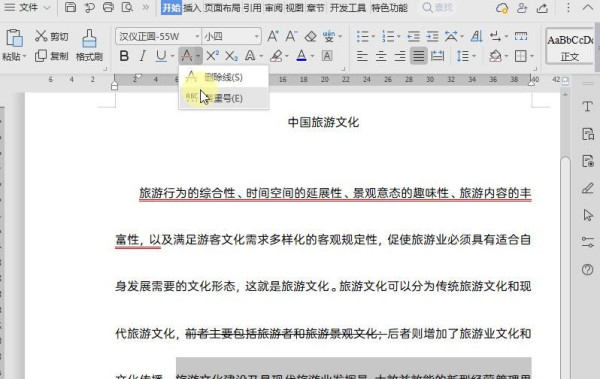Click the increase font size icon

point(272,36)
